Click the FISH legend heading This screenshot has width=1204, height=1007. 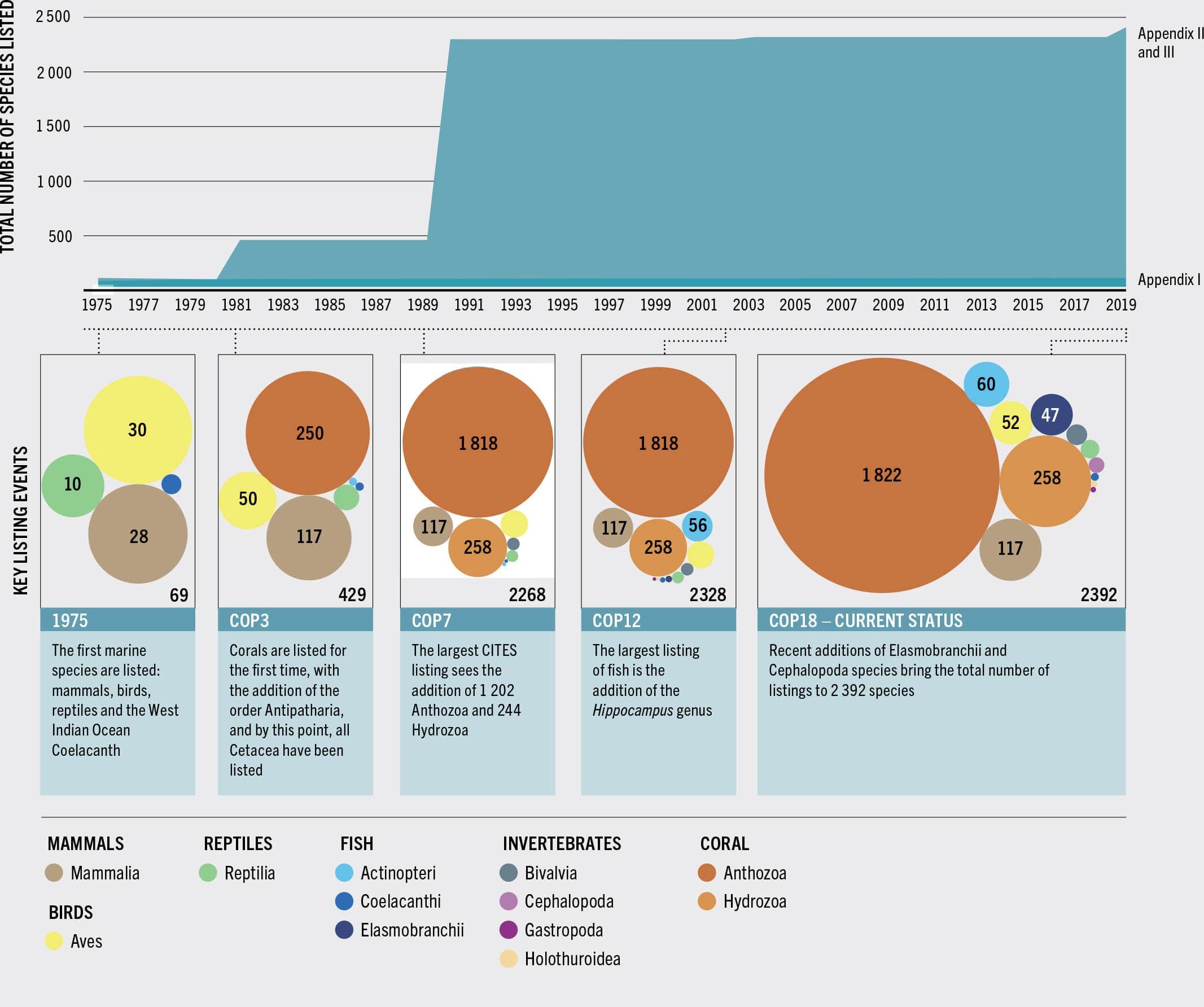pos(357,843)
